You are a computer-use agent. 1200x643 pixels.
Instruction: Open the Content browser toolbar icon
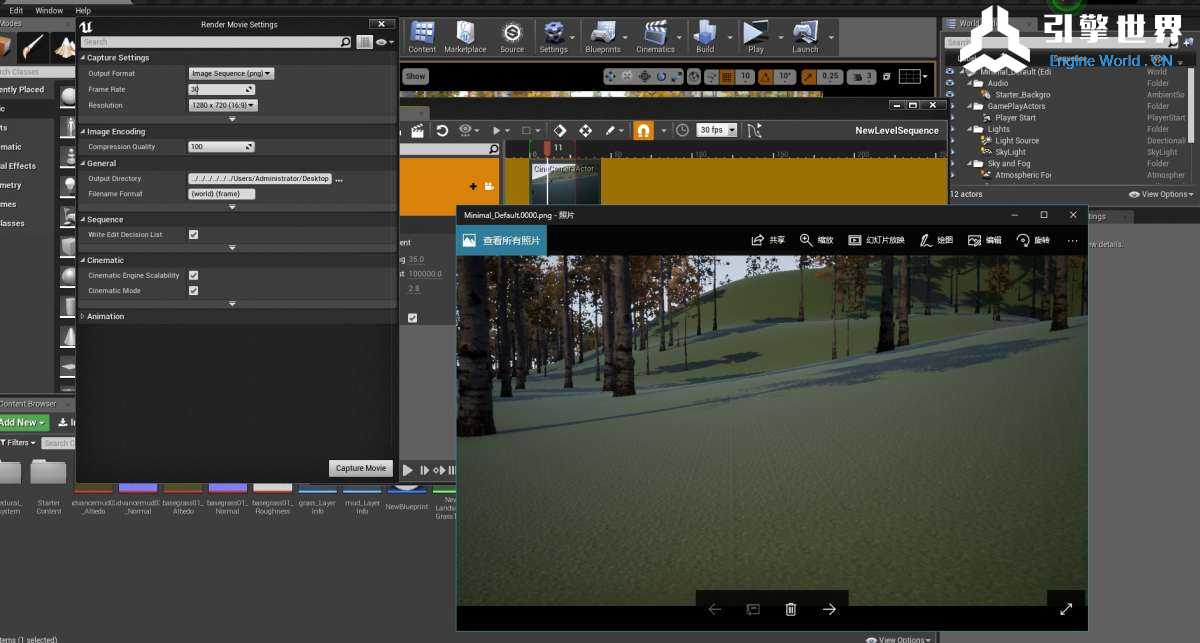tap(422, 37)
